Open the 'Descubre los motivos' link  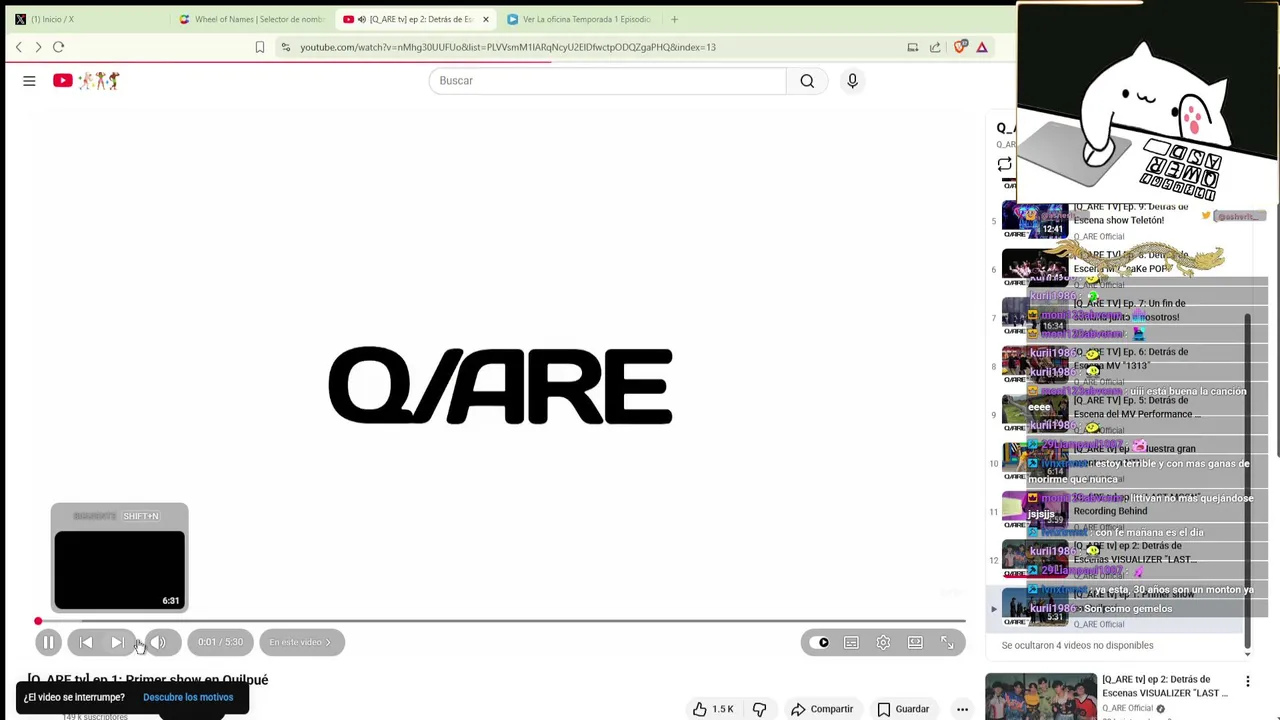pyautogui.click(x=188, y=697)
